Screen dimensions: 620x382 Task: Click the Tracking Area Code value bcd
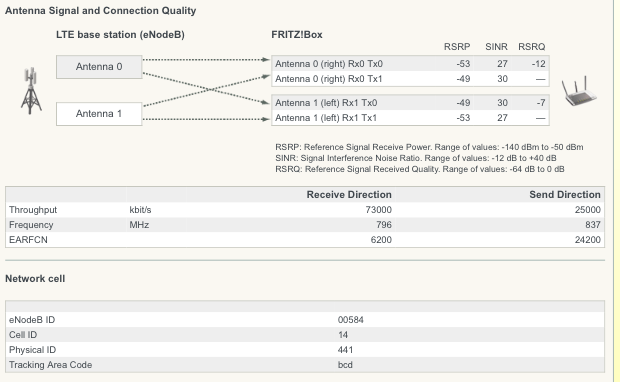pyautogui.click(x=345, y=365)
